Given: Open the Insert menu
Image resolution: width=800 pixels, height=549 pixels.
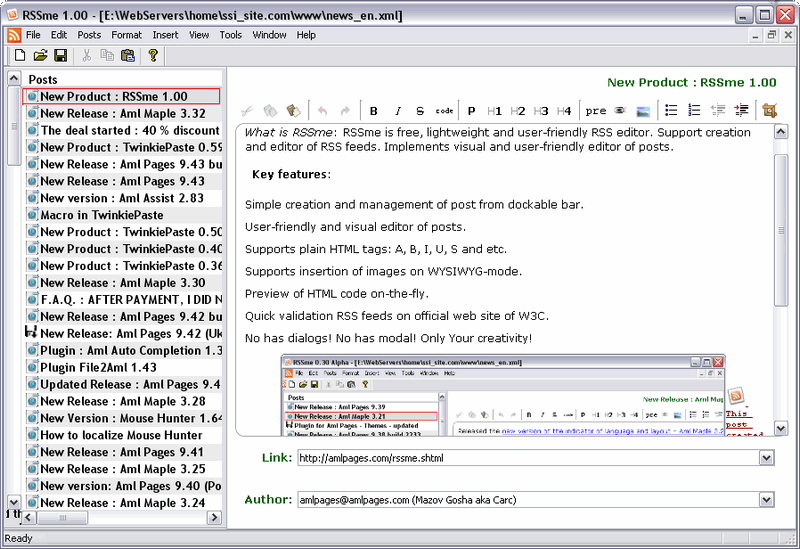Looking at the screenshot, I should pos(165,35).
